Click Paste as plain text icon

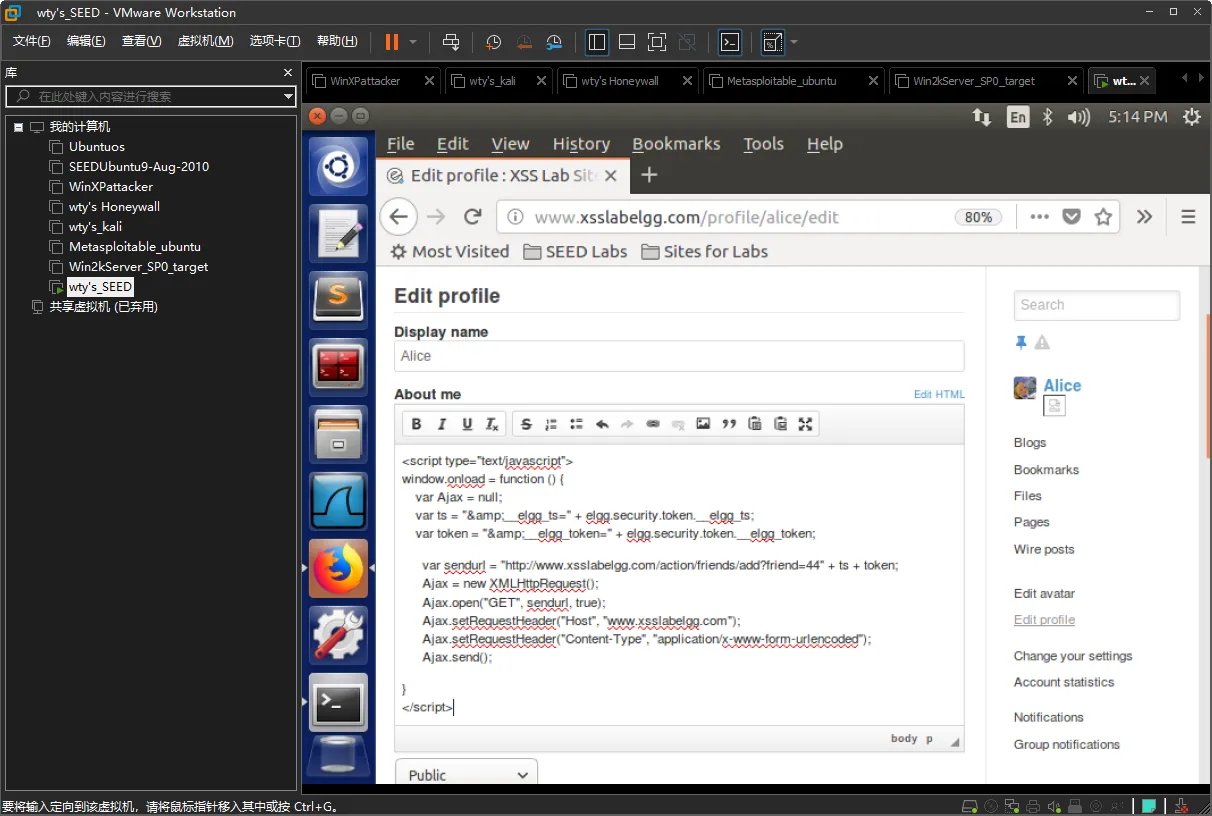[x=755, y=424]
